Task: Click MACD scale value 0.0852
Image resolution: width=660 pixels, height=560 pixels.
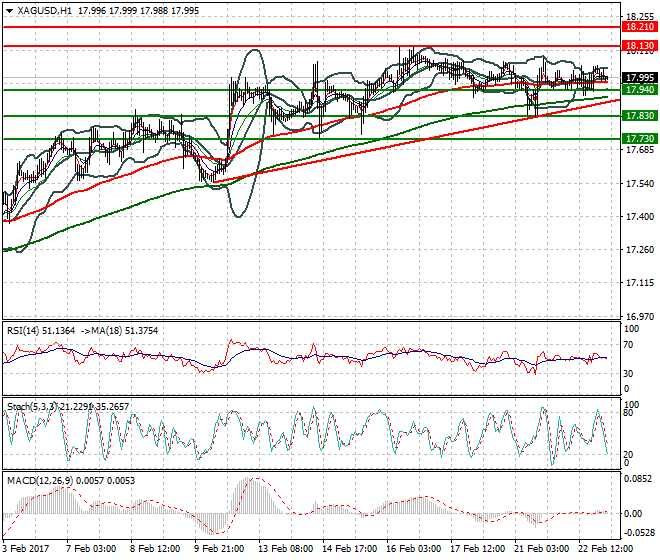Action: pyautogui.click(x=638, y=479)
